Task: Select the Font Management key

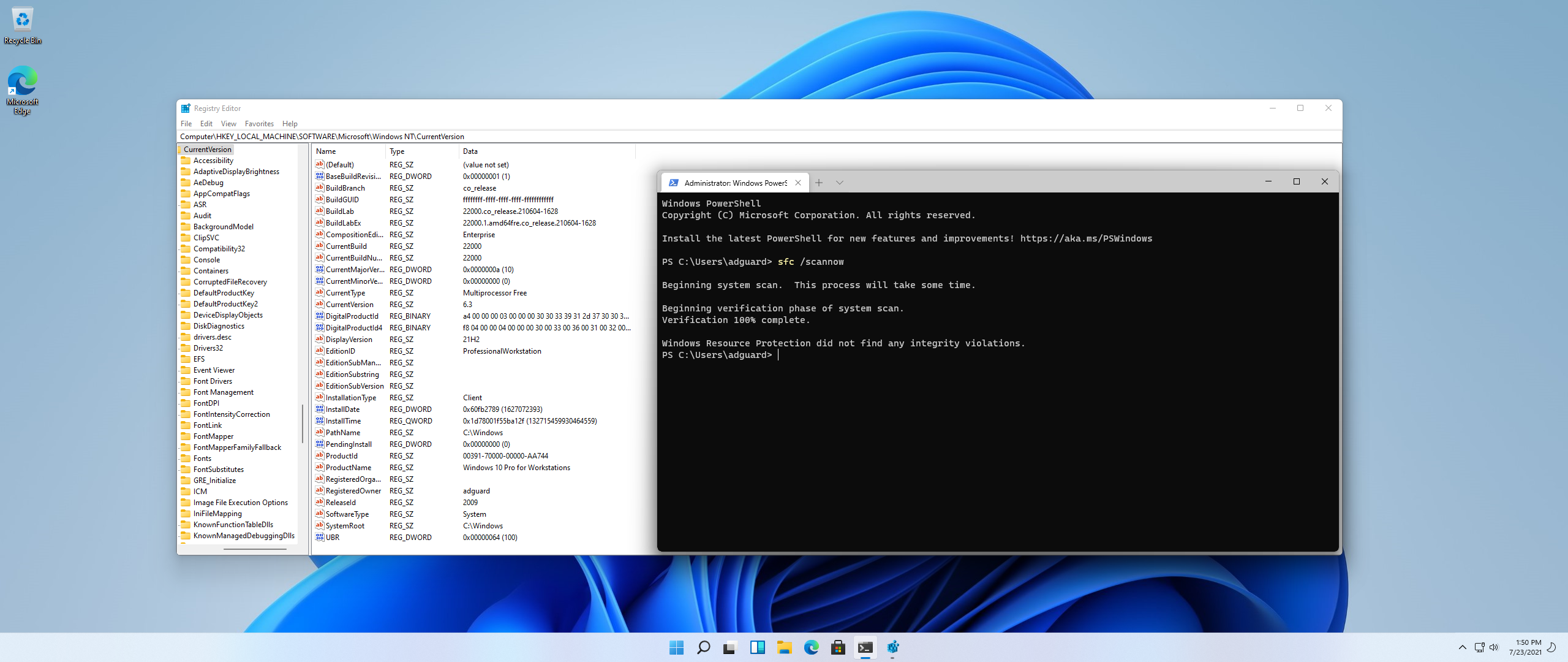Action: [224, 392]
